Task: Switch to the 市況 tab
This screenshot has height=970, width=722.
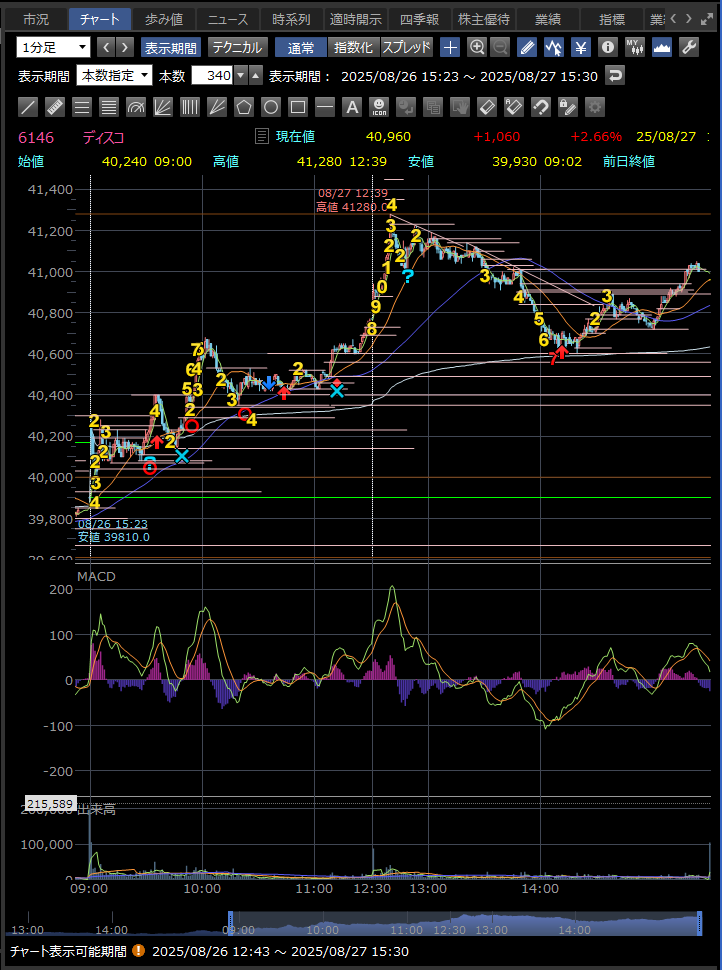Action: [37, 19]
